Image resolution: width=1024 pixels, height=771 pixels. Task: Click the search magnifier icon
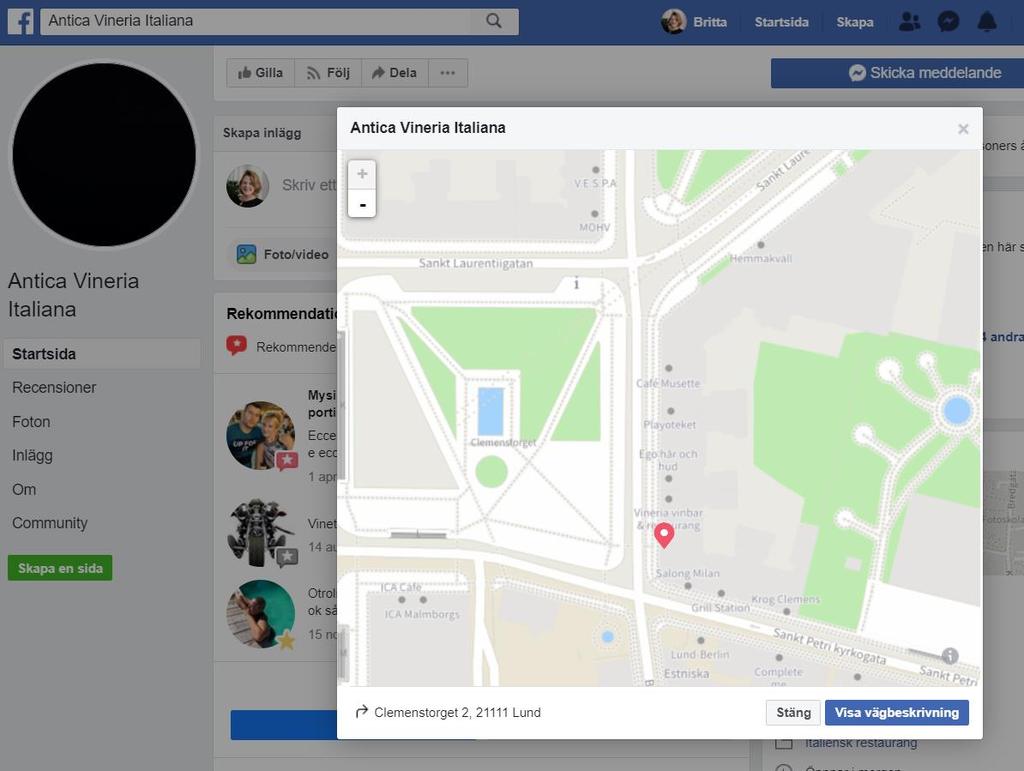pyautogui.click(x=494, y=21)
